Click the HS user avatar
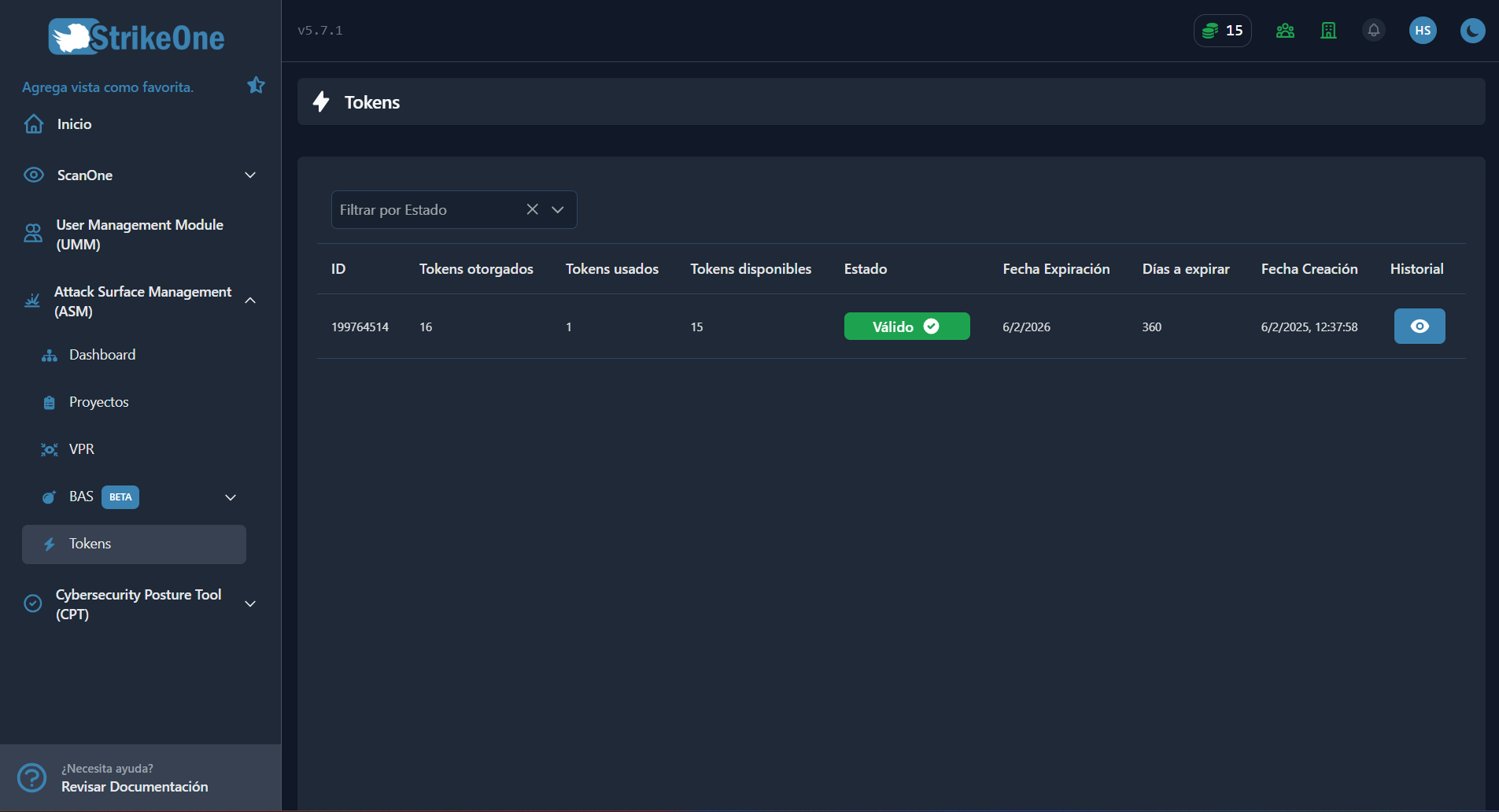The height and width of the screenshot is (812, 1499). 1422,30
